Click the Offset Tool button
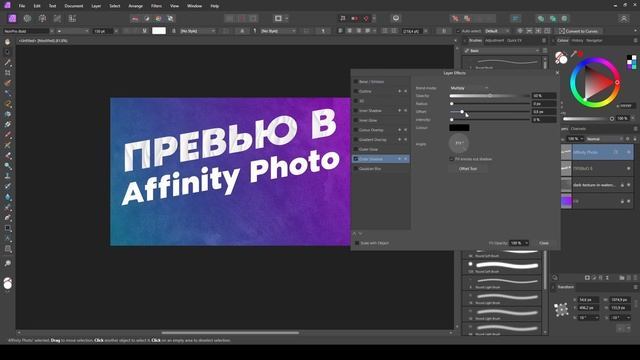Screen dimensions: 640x360 pyautogui.click(x=468, y=169)
